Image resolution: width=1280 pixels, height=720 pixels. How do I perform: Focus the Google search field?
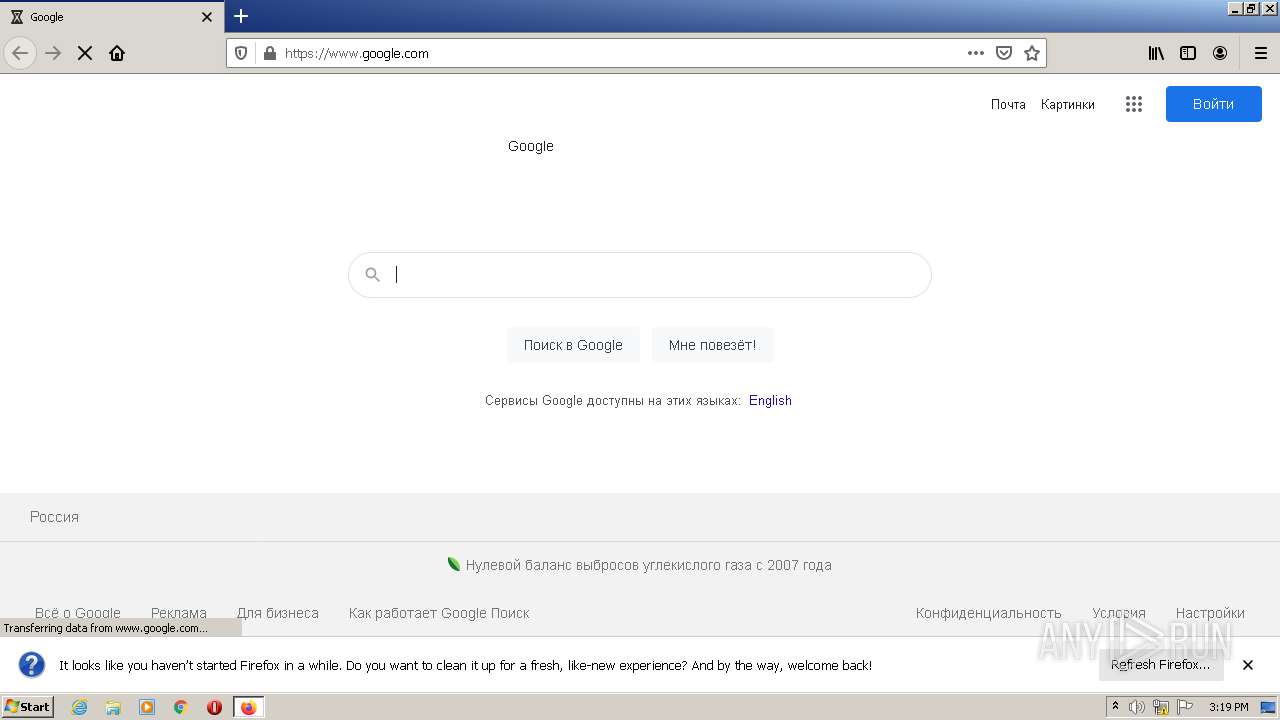640,275
